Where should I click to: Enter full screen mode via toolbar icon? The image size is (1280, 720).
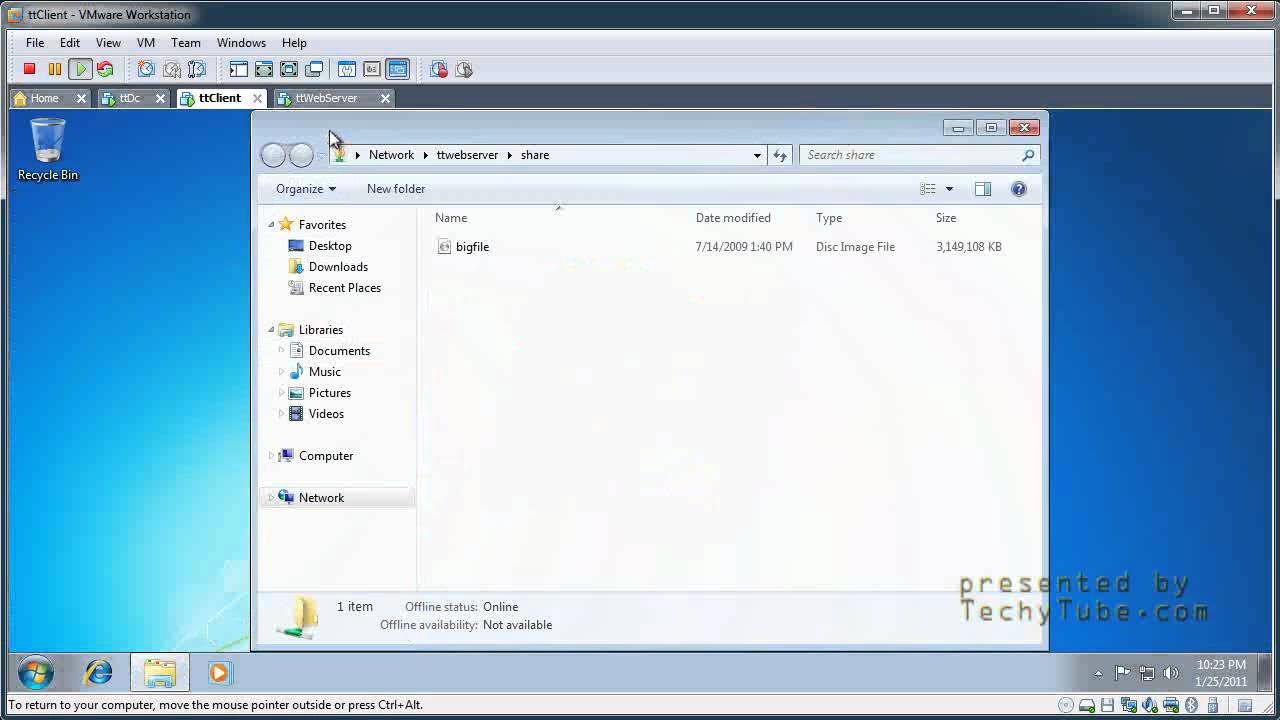point(289,69)
